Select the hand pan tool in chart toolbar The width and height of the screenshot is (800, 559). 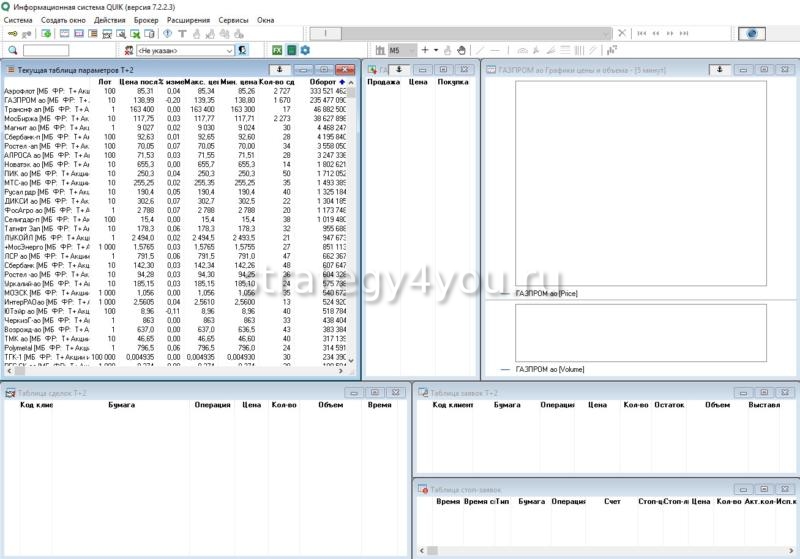[x=461, y=49]
